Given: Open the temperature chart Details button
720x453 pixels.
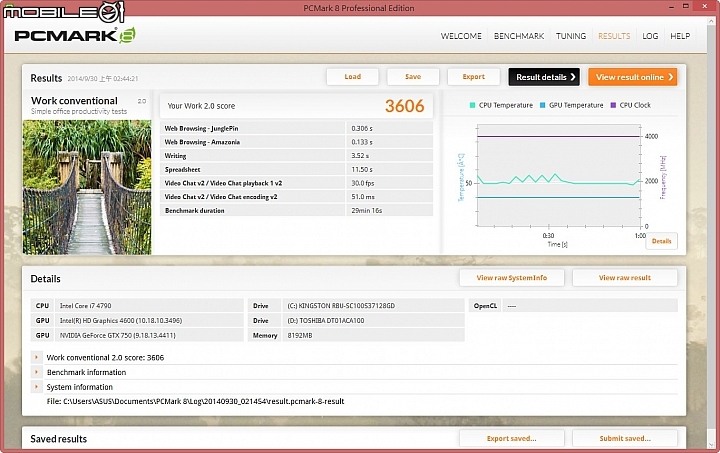Looking at the screenshot, I should (661, 241).
